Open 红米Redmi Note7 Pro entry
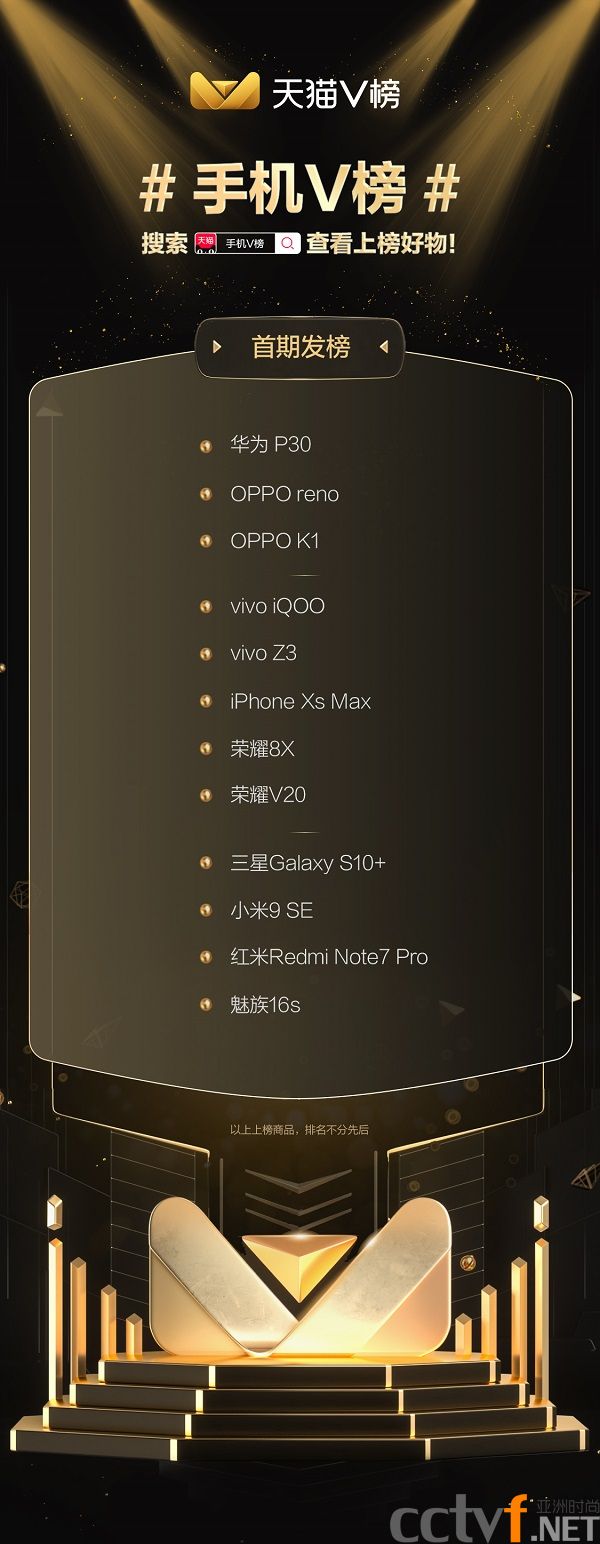 pyautogui.click(x=329, y=957)
